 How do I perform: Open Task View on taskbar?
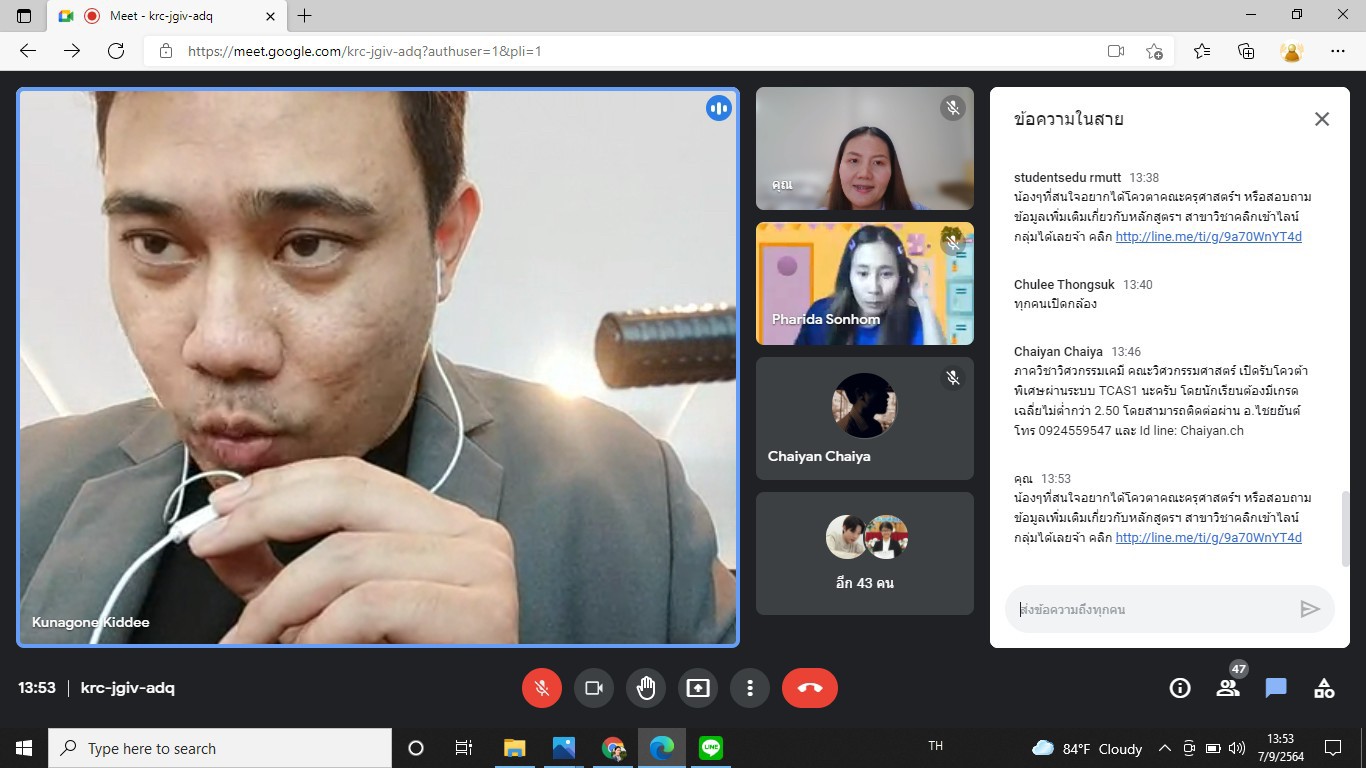pyautogui.click(x=464, y=748)
